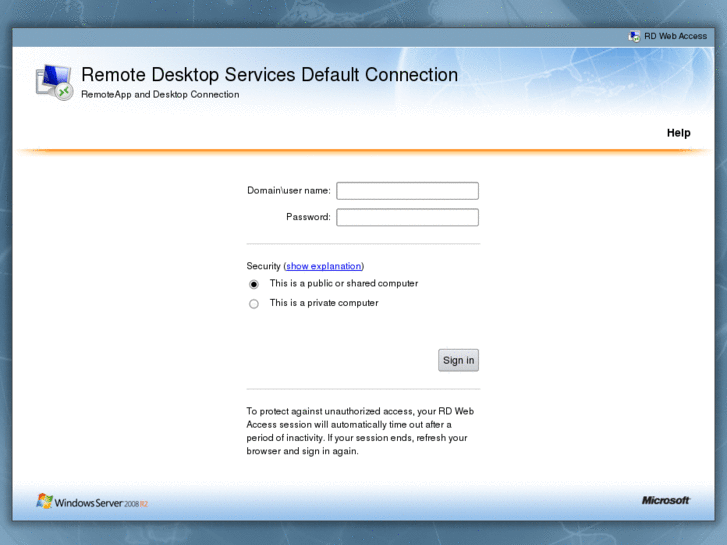The image size is (727, 545).
Task: Click the "Password:" label
Action: [x=308, y=217]
